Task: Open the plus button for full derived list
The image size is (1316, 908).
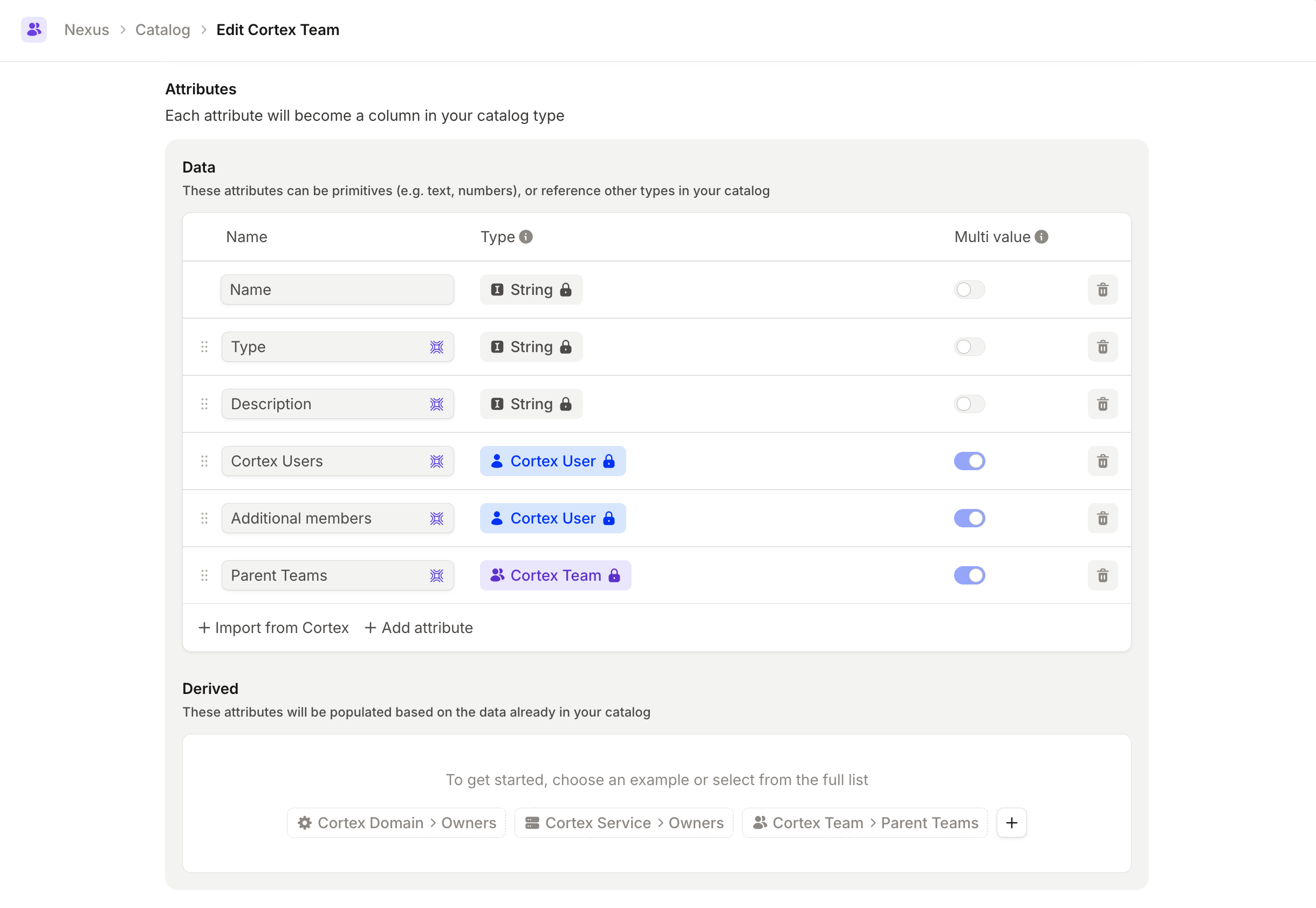Action: point(1011,823)
